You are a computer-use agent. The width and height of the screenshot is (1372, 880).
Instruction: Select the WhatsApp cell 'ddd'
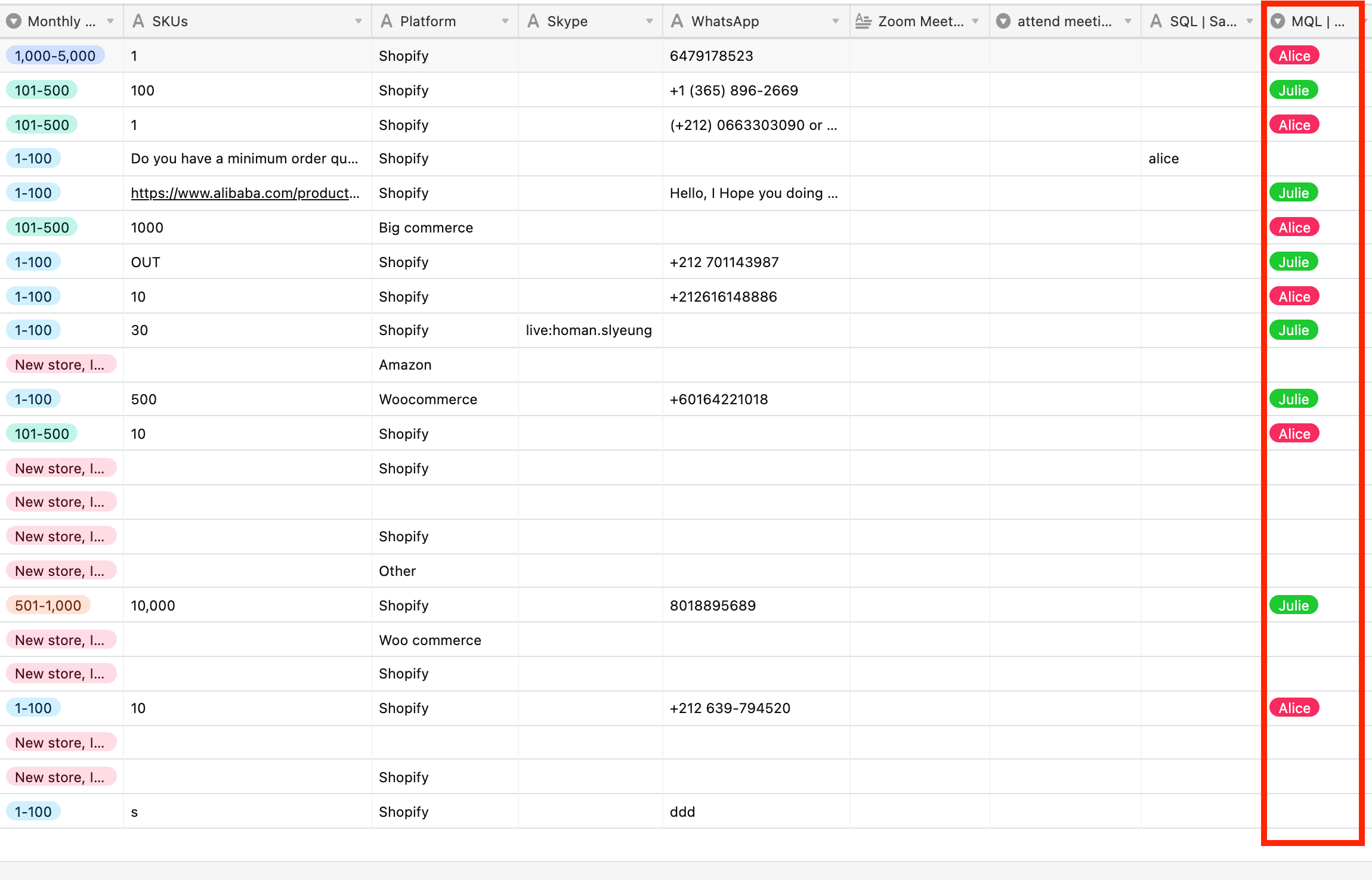(x=756, y=812)
